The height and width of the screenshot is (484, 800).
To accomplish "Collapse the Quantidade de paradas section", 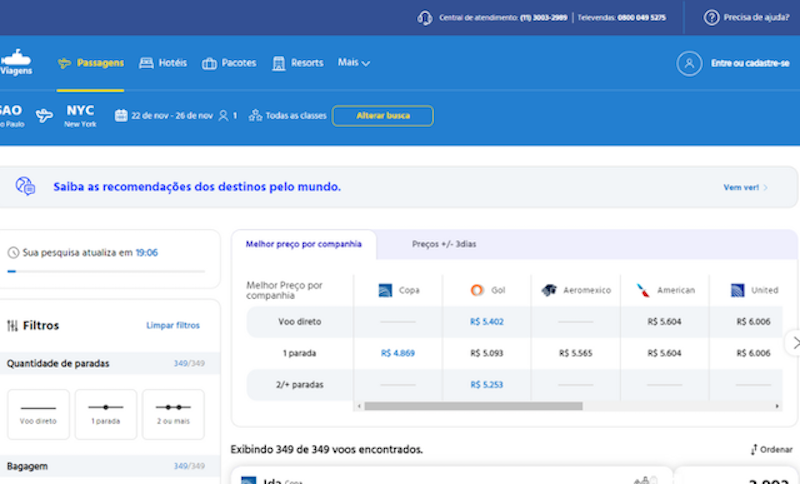I will point(106,363).
